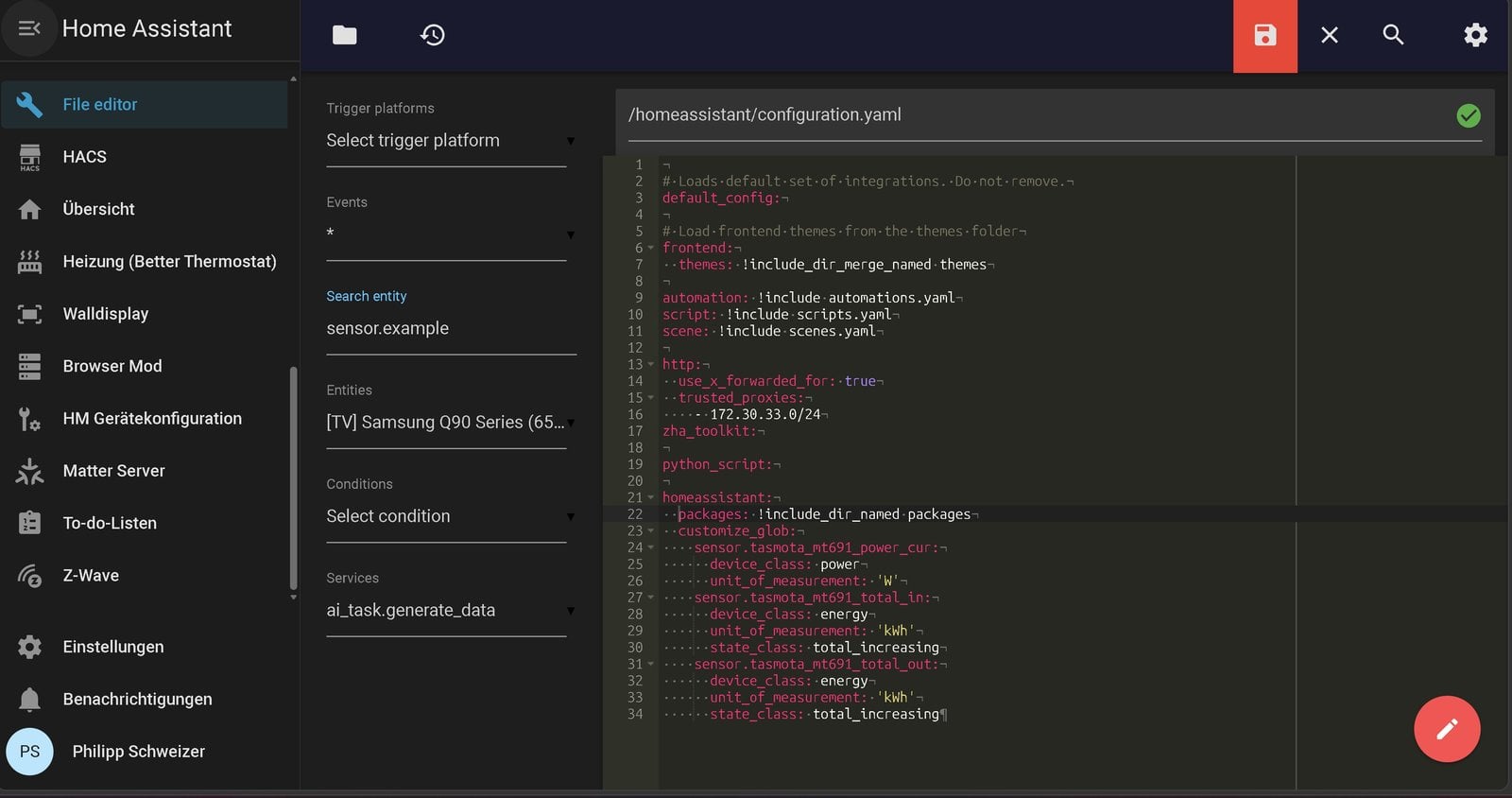Click the 172.30.33.0/24 proxy entry
This screenshot has width=1512, height=798.
[765, 414]
